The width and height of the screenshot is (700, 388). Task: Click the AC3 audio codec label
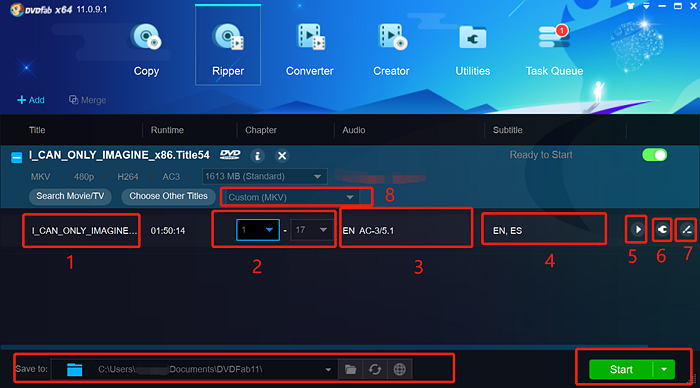pos(171,177)
